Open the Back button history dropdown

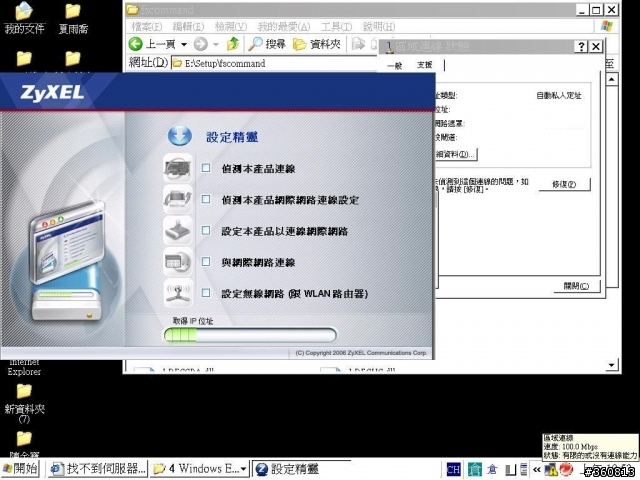click(x=184, y=44)
